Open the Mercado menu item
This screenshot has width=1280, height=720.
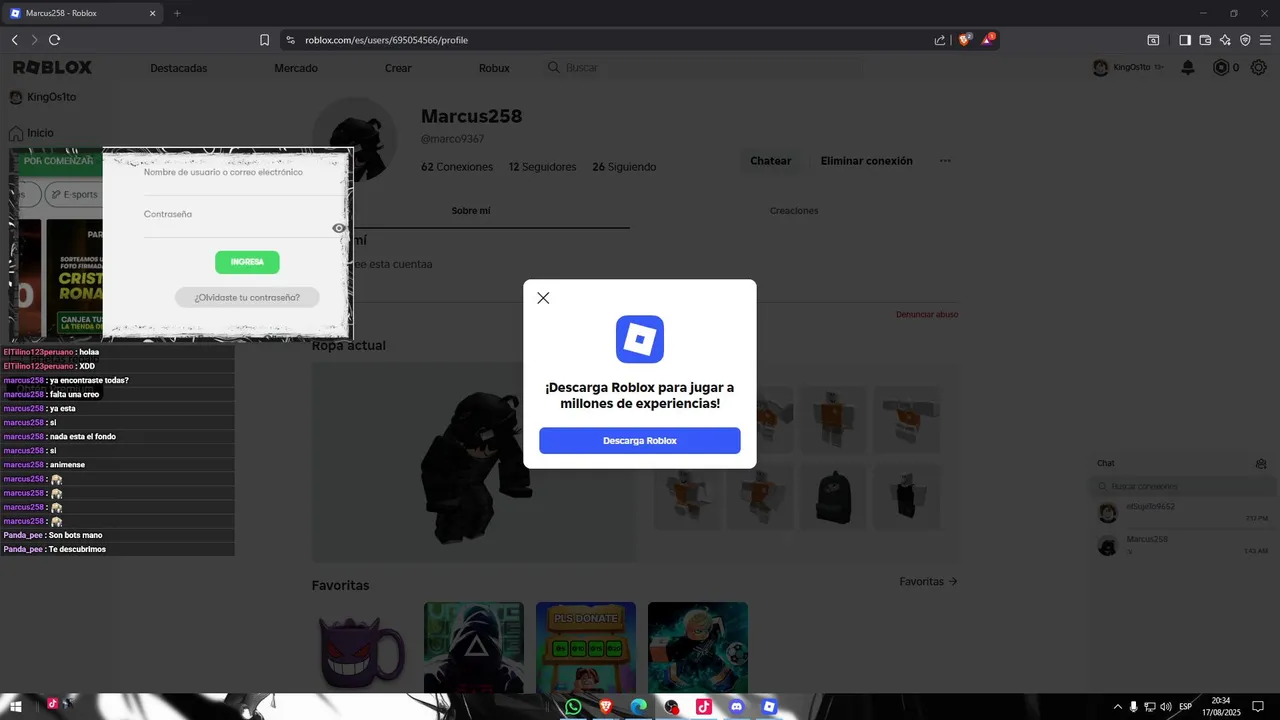coord(296,68)
